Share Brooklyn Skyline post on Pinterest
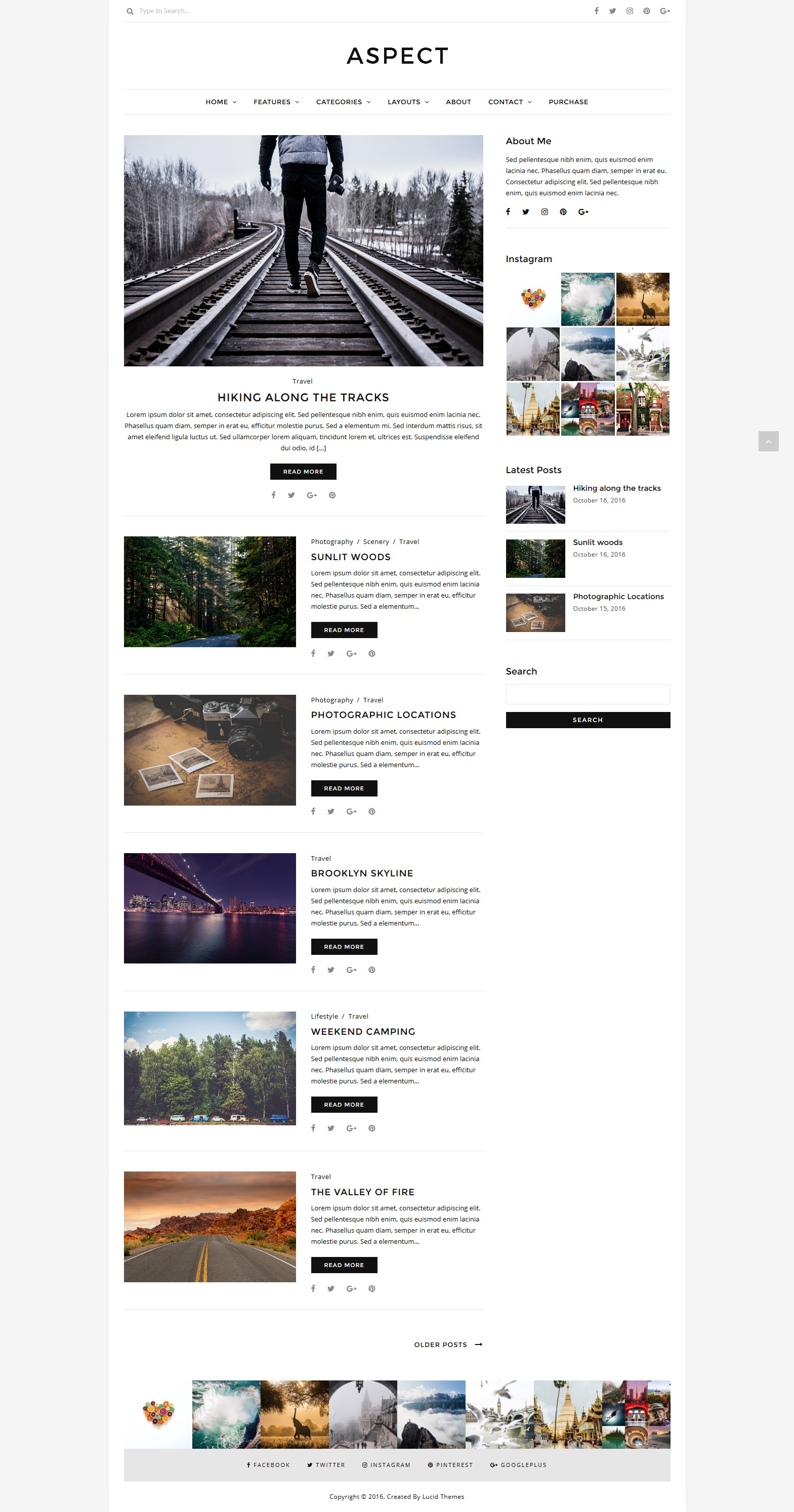This screenshot has height=1512, width=794. (371, 970)
